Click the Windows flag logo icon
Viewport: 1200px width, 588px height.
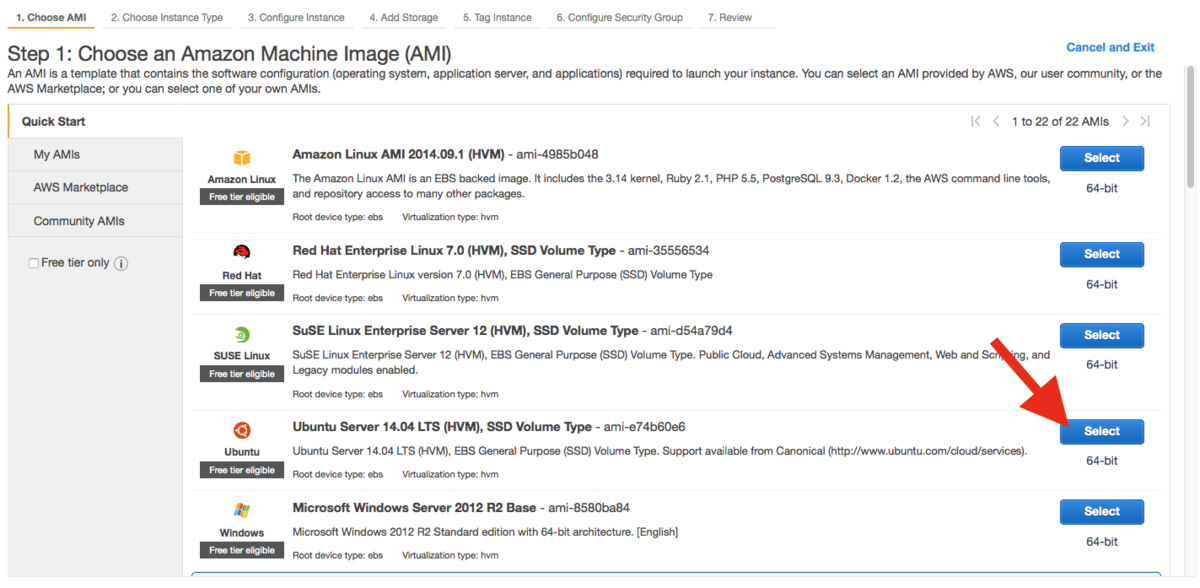[x=241, y=510]
